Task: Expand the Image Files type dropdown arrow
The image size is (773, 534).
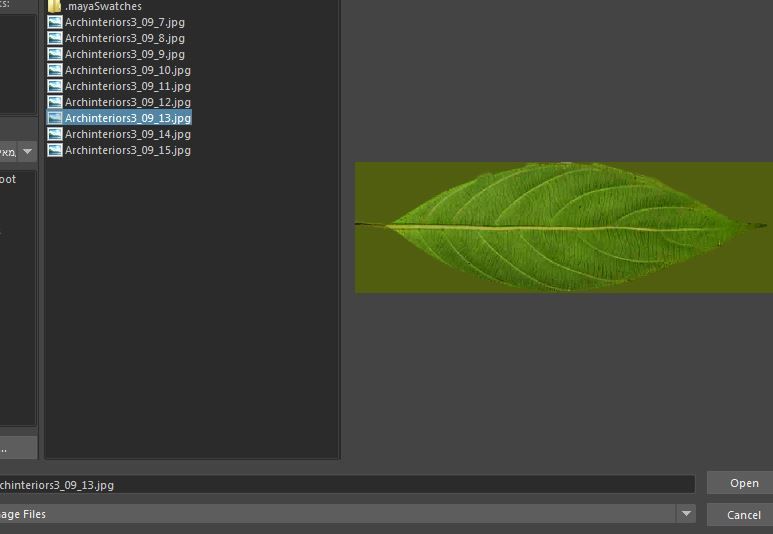Action: 686,514
